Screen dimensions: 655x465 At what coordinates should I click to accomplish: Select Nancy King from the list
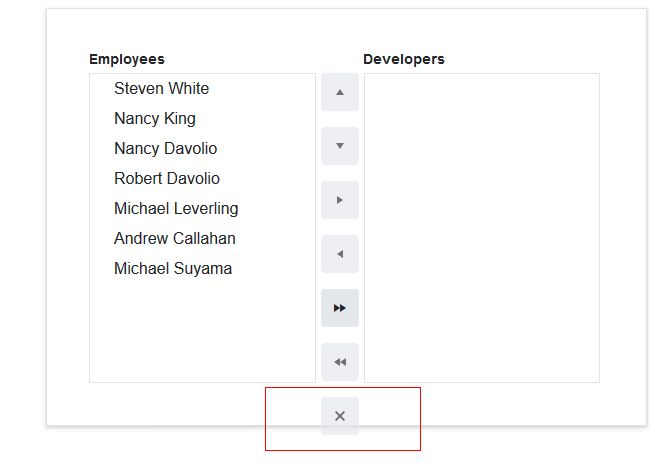pyautogui.click(x=155, y=119)
